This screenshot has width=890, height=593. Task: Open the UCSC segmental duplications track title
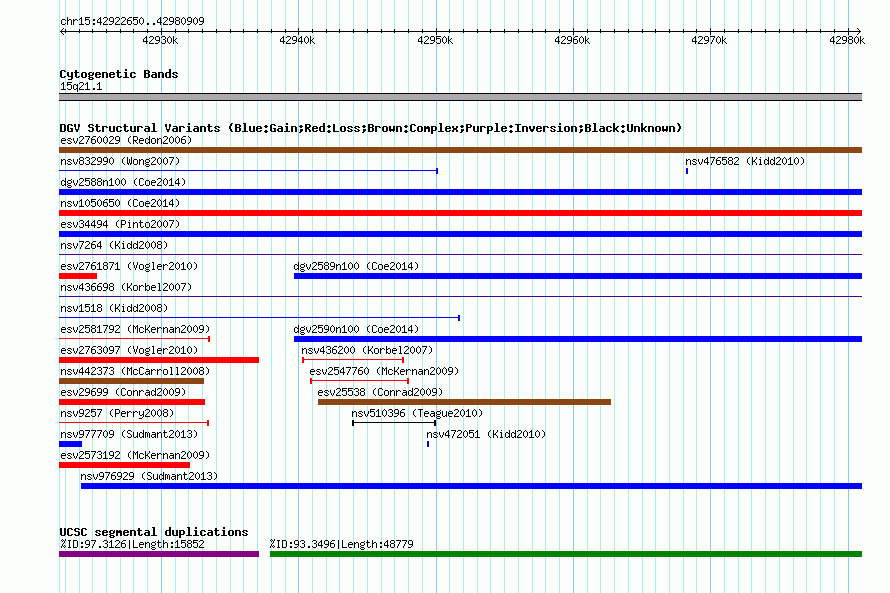click(154, 532)
